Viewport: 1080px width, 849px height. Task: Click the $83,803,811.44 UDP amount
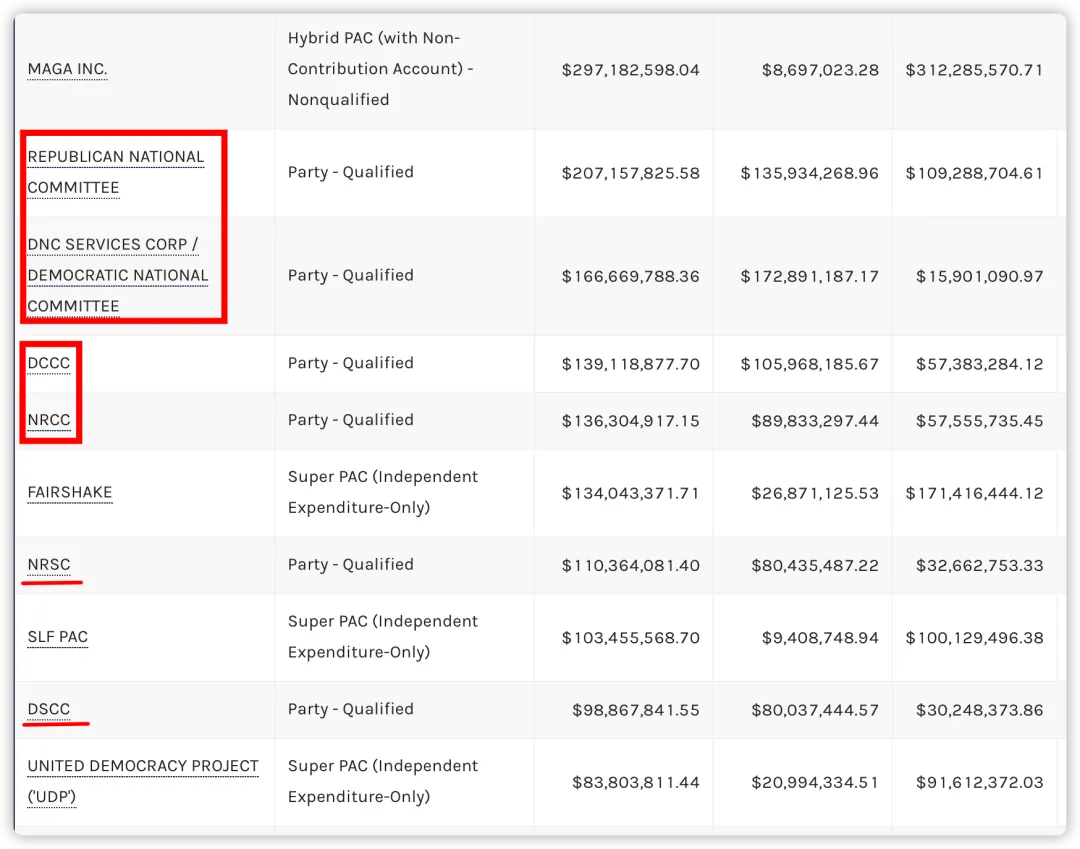click(637, 782)
